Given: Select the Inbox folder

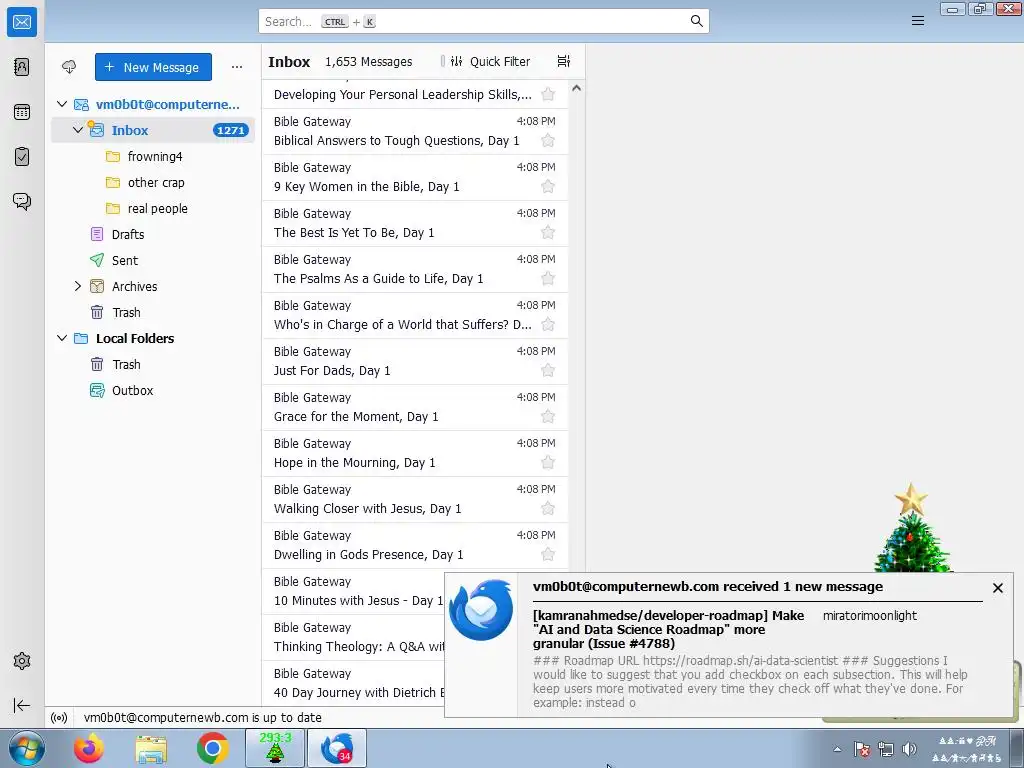Looking at the screenshot, I should (x=153, y=130).
